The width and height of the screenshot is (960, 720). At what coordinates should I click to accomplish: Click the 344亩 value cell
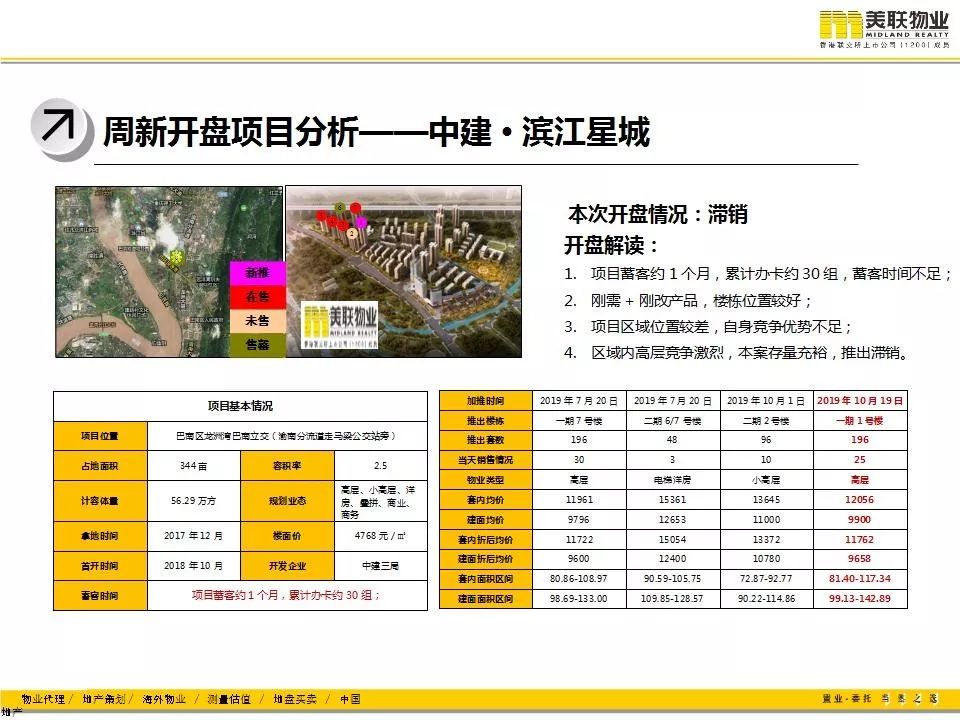pos(193,466)
